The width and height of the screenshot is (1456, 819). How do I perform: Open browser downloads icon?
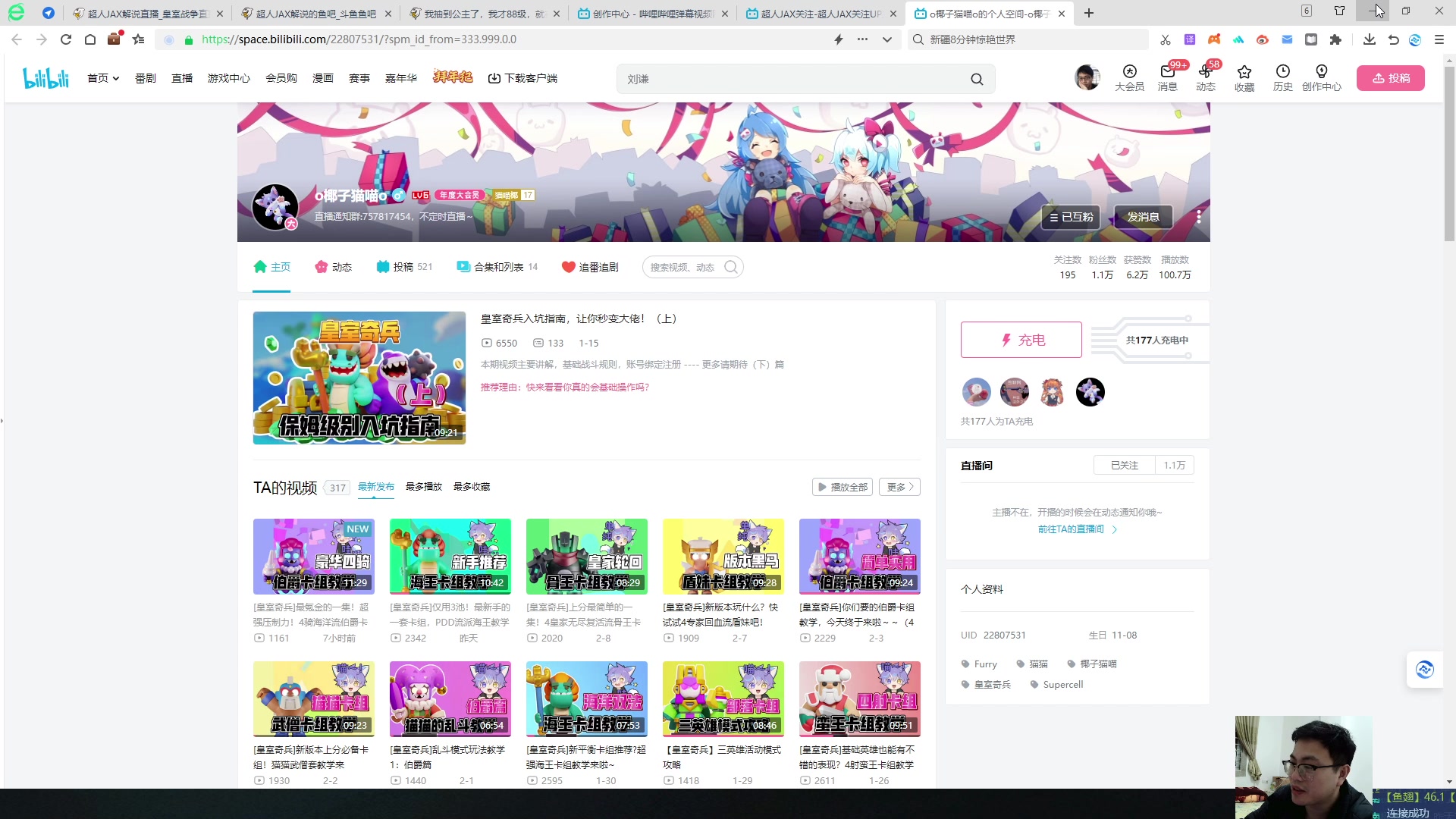click(x=1369, y=39)
